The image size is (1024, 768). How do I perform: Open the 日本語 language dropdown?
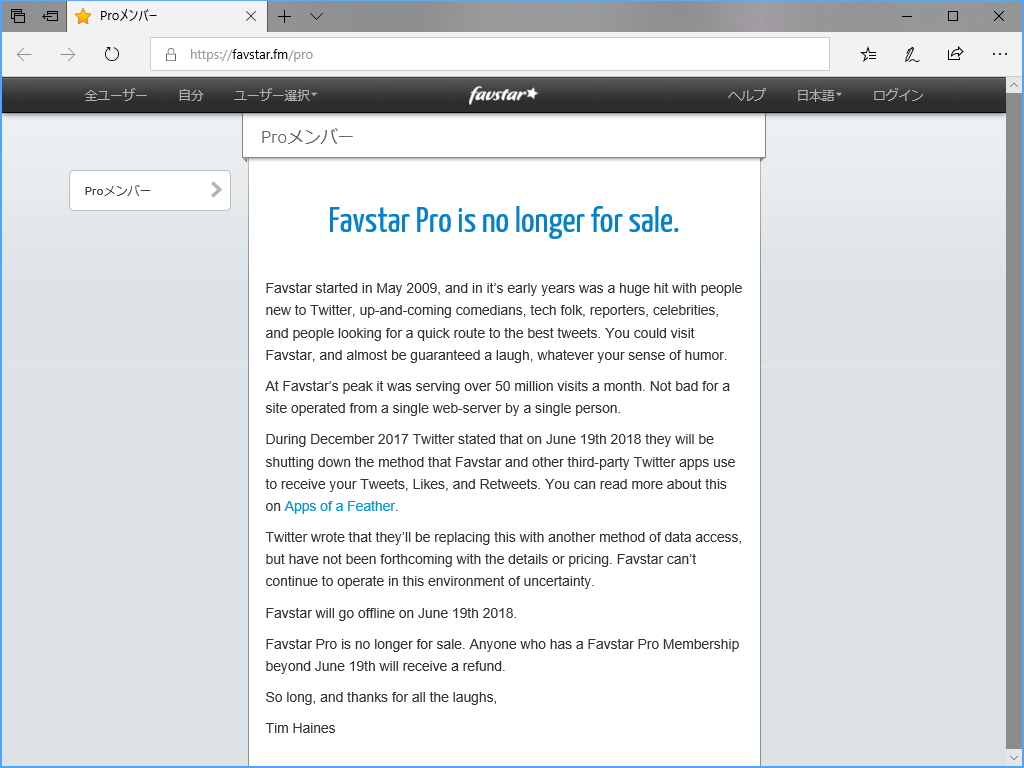coord(818,95)
